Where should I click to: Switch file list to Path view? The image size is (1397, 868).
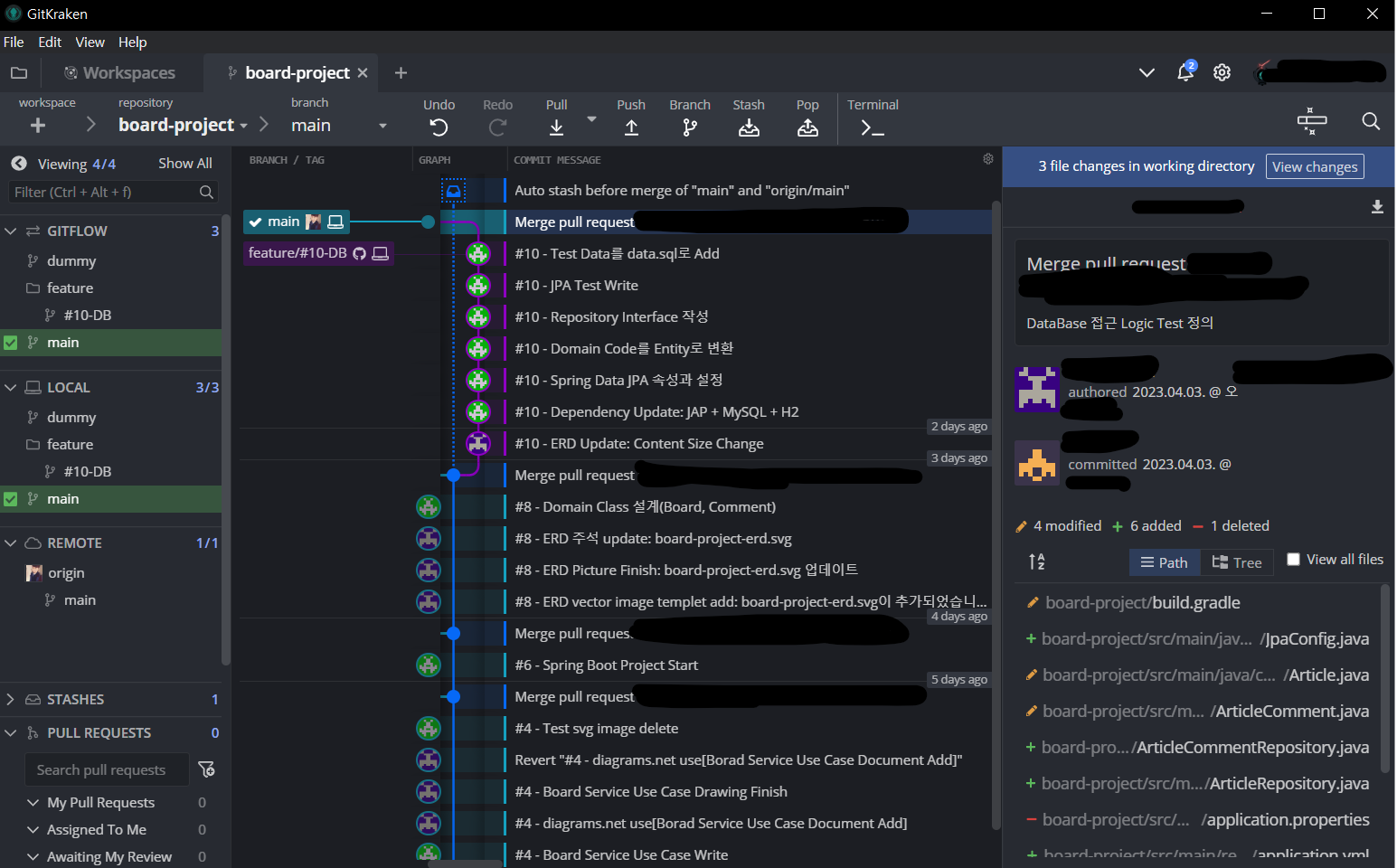point(1165,562)
